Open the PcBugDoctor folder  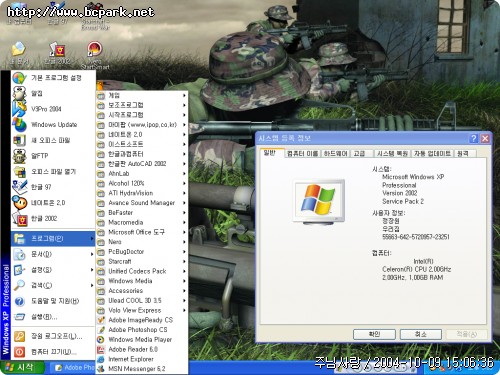coord(142,252)
